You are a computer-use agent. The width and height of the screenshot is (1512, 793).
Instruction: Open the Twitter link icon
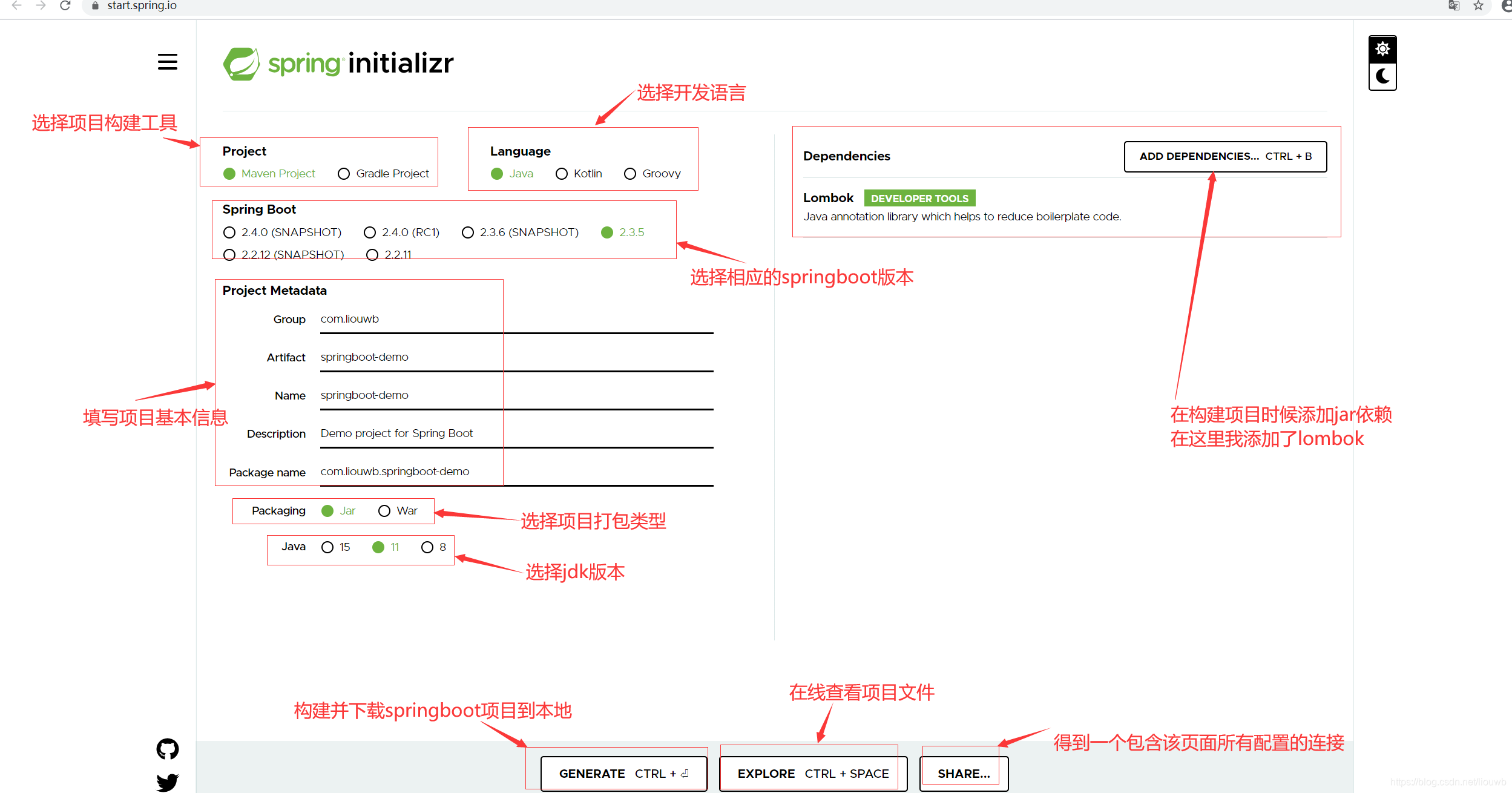pos(168,782)
